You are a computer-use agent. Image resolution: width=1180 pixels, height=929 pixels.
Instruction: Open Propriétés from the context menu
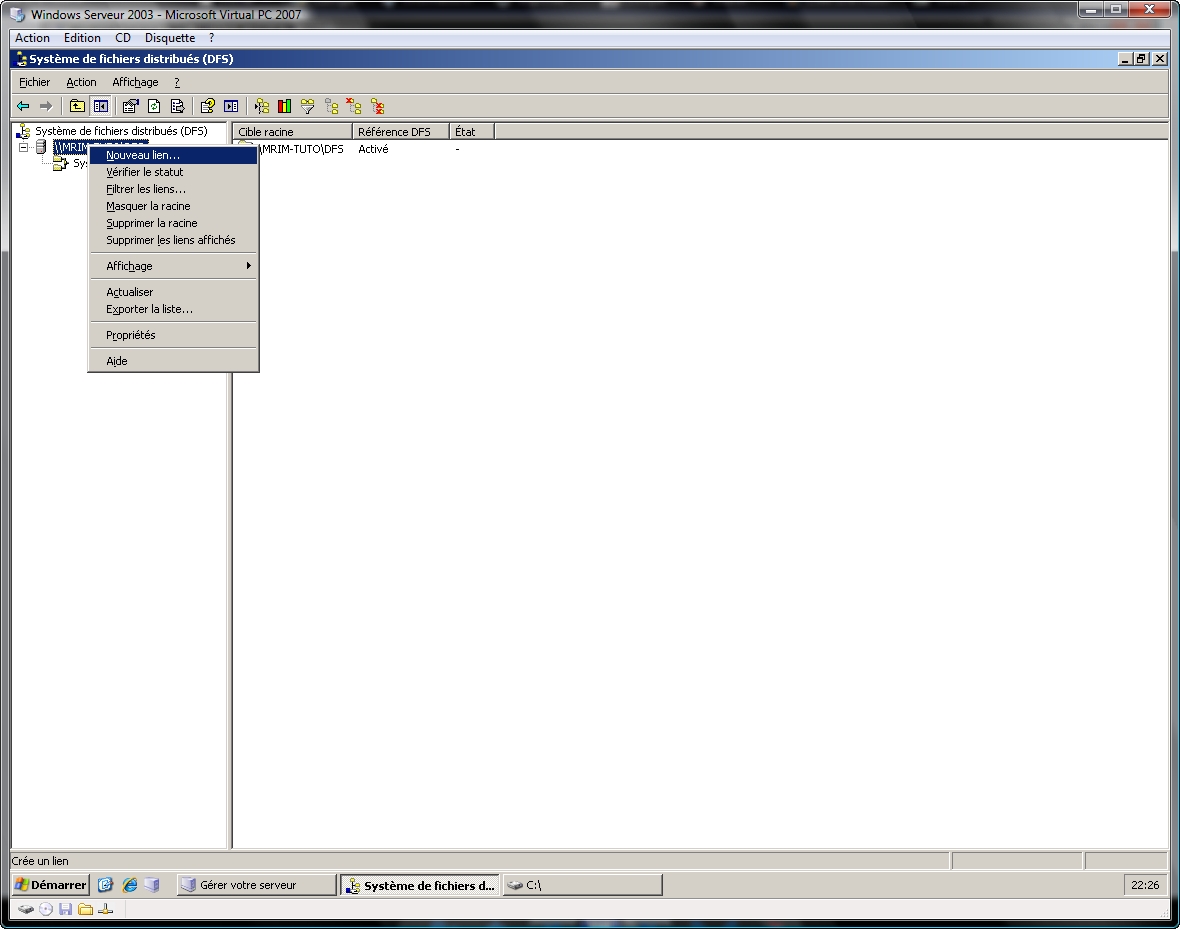tap(173, 335)
